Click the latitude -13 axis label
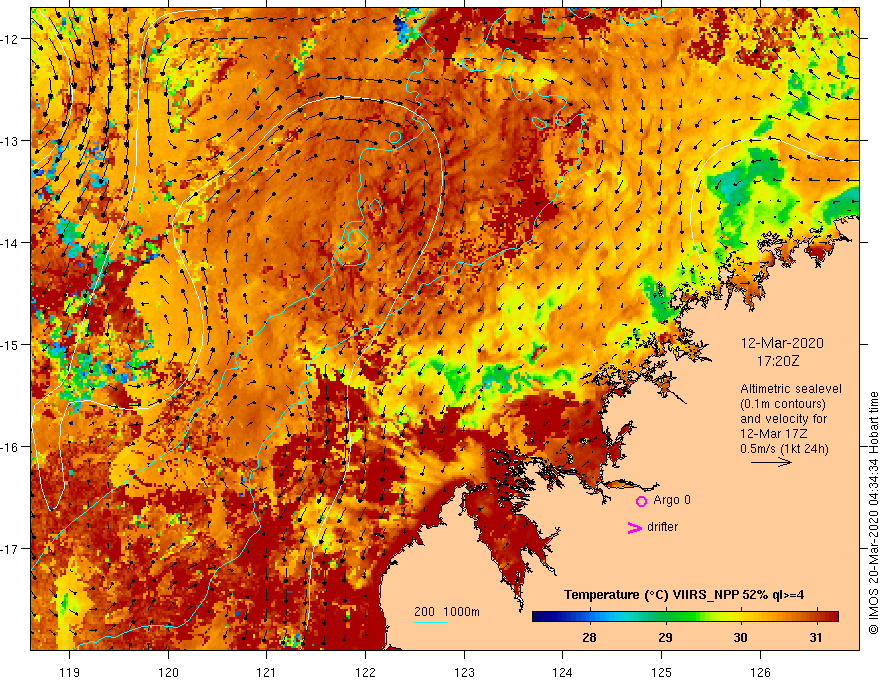Viewport: 880px width, 680px height. [10, 141]
